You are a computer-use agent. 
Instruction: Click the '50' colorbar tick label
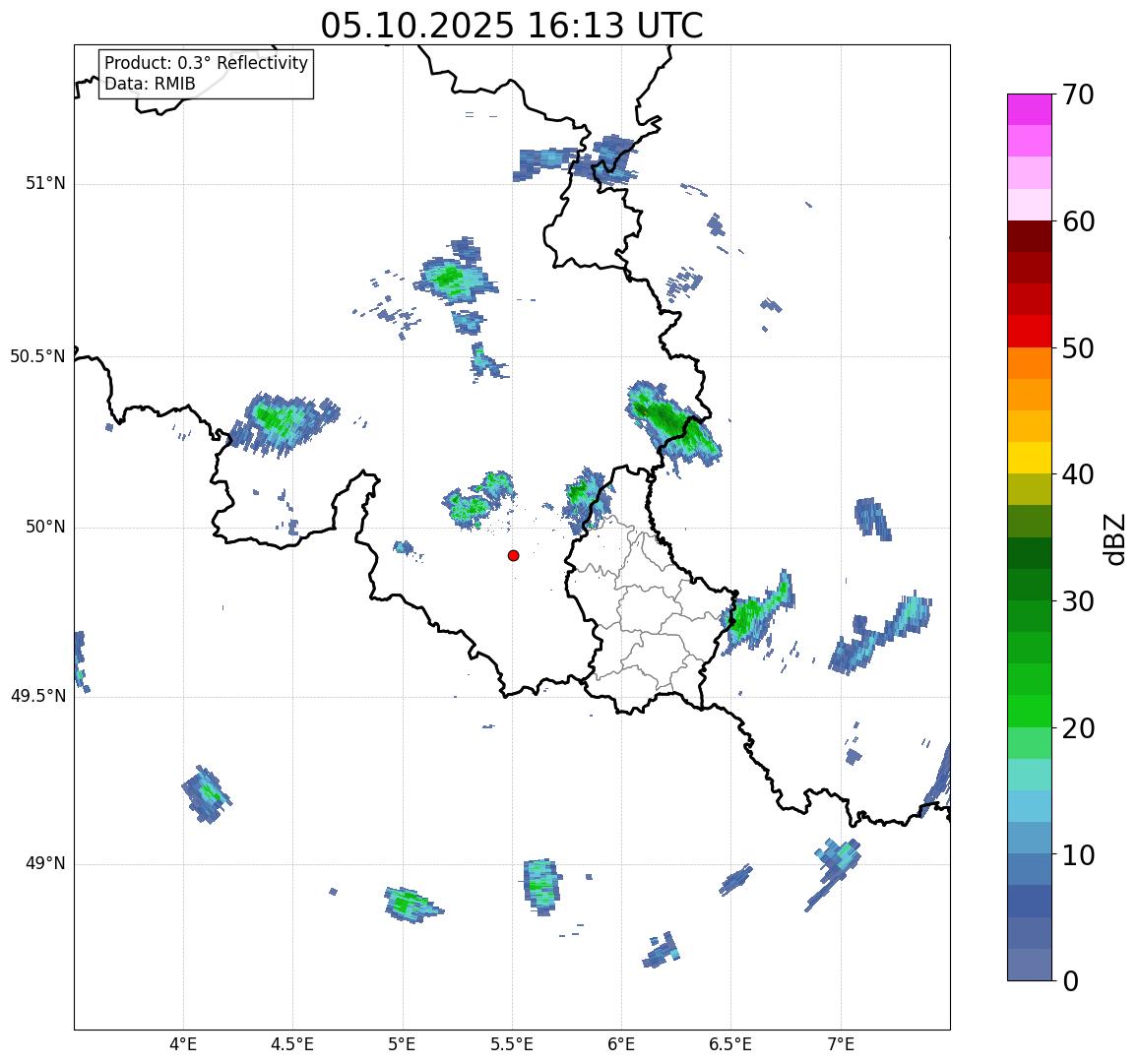(x=1078, y=348)
